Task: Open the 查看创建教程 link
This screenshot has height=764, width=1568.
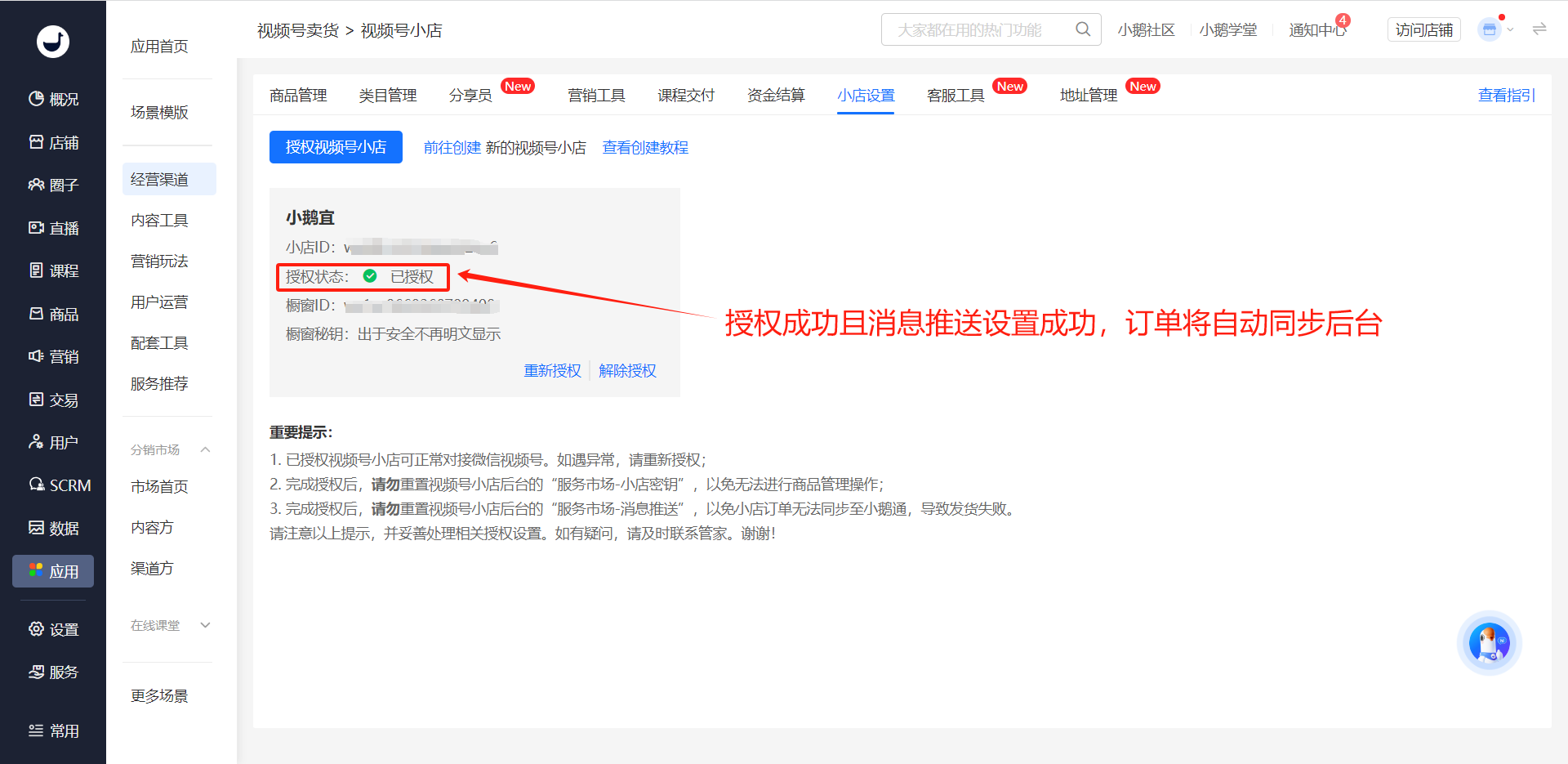Action: 645,148
